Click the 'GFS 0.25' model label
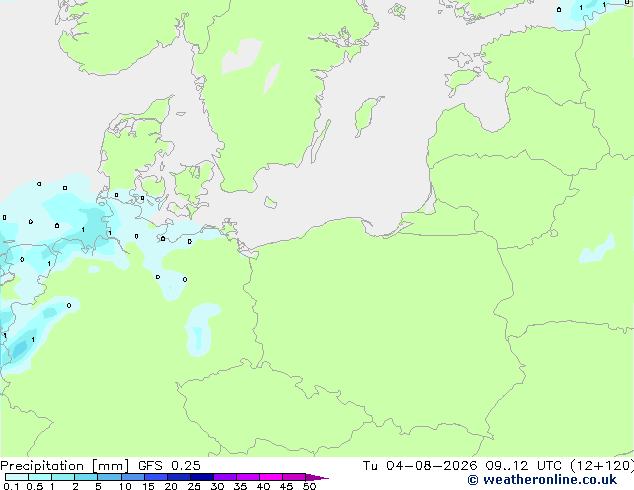634x490 pixels. [x=169, y=466]
